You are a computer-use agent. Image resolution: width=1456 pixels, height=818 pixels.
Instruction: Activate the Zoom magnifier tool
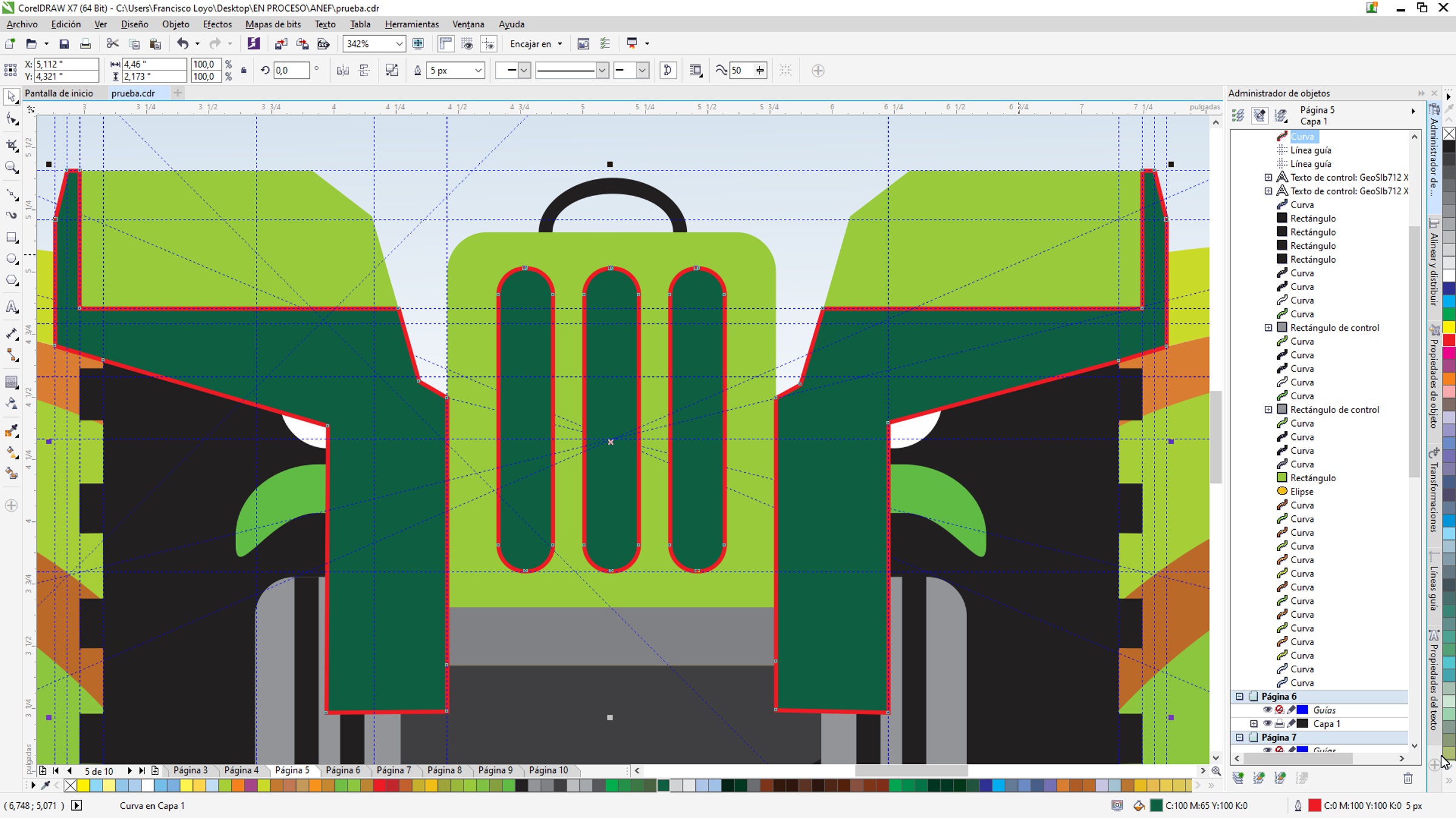tap(12, 167)
